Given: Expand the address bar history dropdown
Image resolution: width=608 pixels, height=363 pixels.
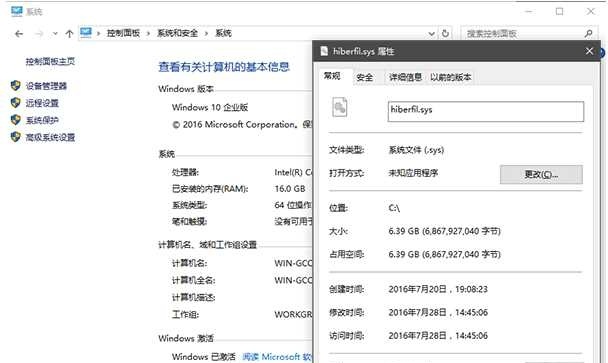Looking at the screenshot, I should (x=431, y=34).
